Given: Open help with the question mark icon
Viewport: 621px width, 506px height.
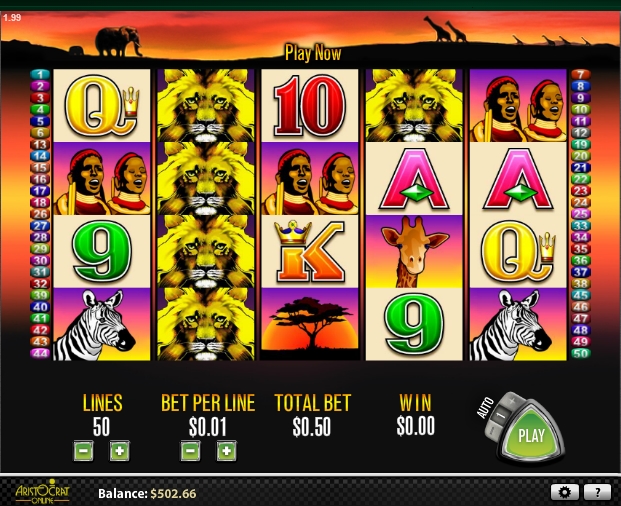Looking at the screenshot, I should pos(597,492).
